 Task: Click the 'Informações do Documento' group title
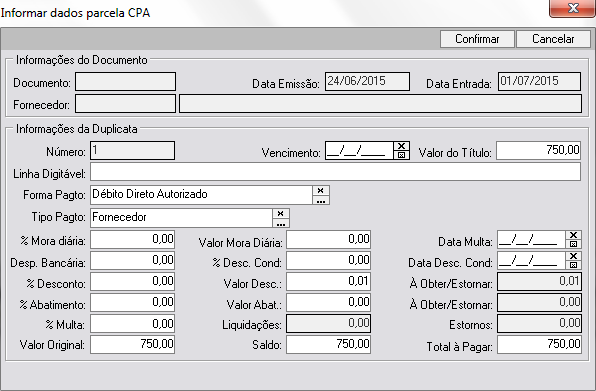click(x=81, y=60)
